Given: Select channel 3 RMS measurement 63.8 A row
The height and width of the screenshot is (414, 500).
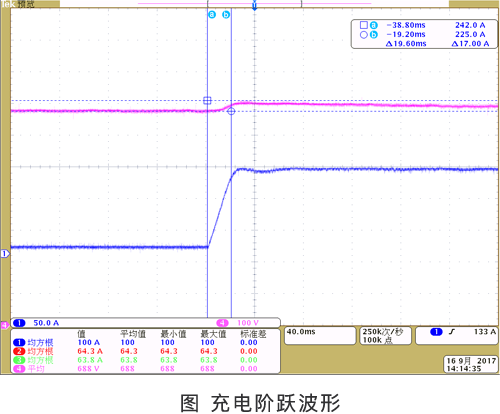Looking at the screenshot, I should coord(145,360).
